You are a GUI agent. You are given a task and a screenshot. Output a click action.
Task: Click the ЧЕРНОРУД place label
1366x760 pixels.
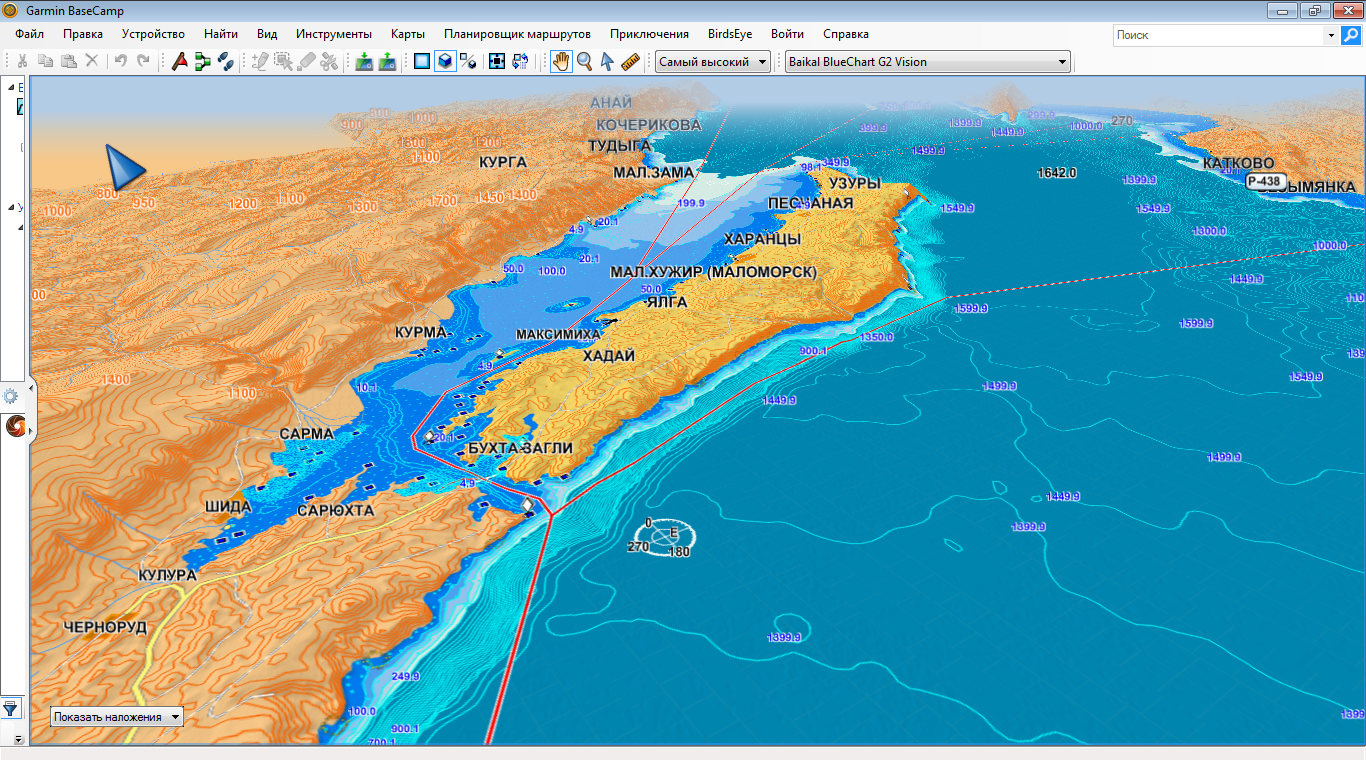[105, 627]
